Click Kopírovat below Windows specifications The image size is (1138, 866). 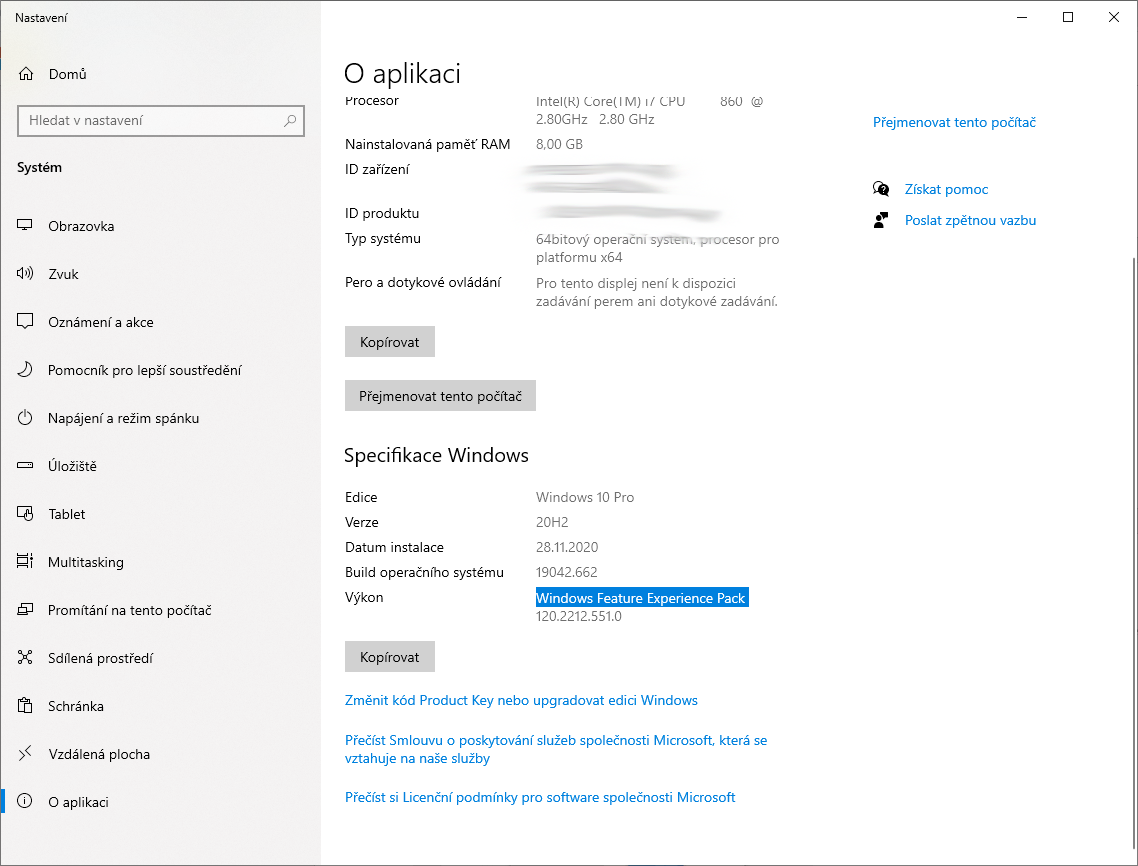click(x=389, y=657)
